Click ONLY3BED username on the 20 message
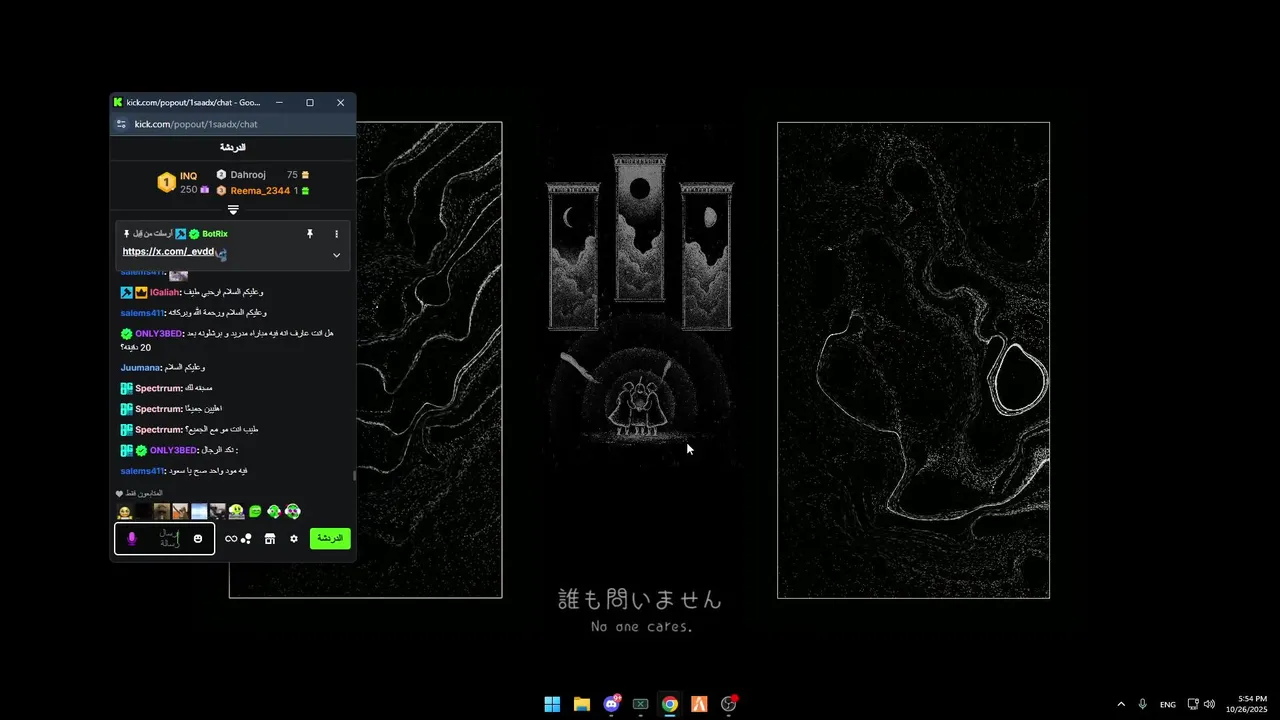This screenshot has width=1280, height=720. coord(159,334)
